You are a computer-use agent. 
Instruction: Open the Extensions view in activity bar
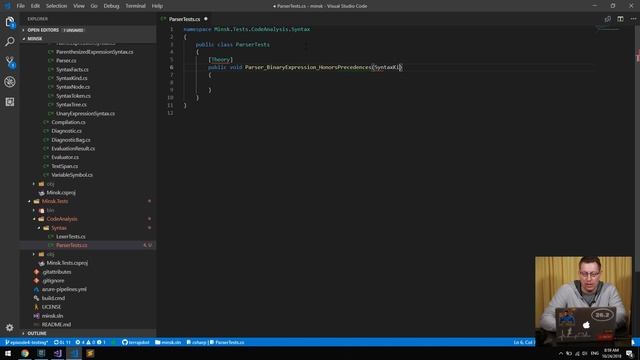pyautogui.click(x=9, y=102)
